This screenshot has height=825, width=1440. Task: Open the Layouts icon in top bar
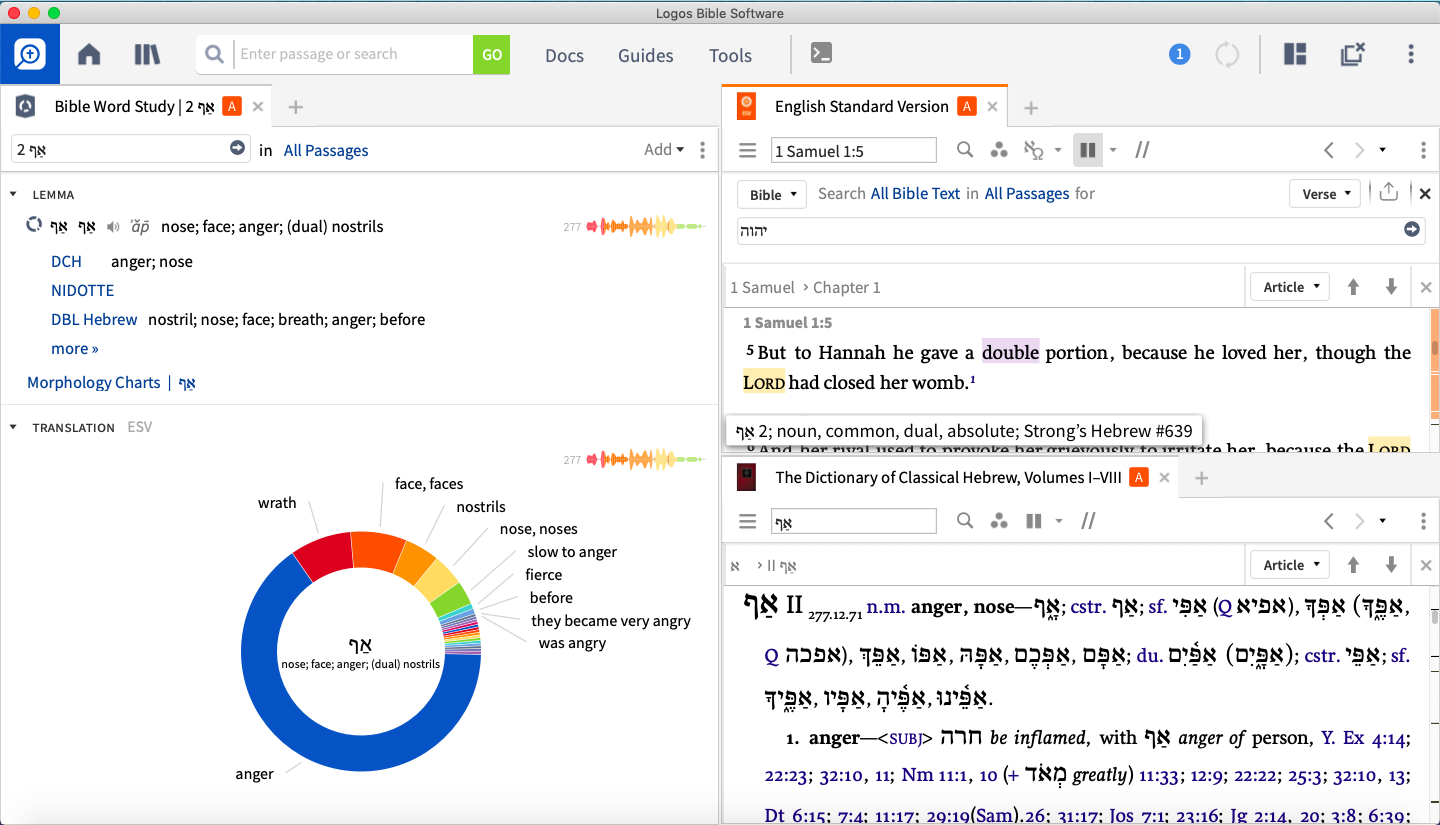coord(1295,54)
